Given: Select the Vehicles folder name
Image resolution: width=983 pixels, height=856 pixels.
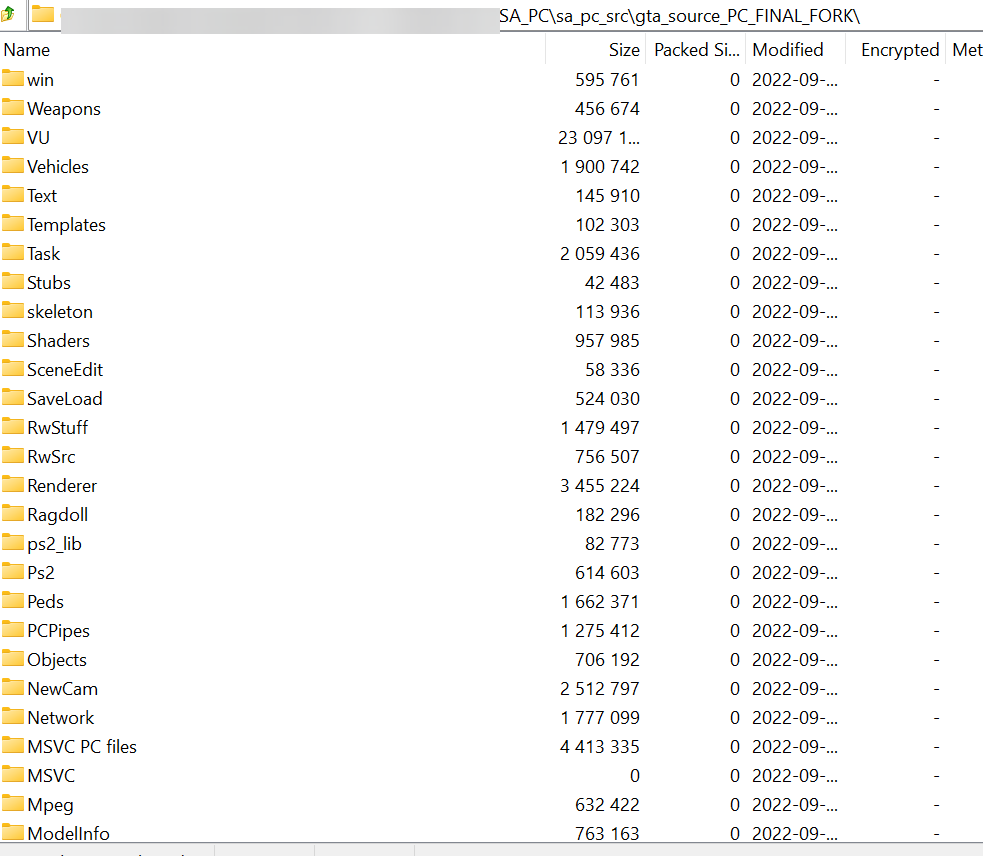Looking at the screenshot, I should pyautogui.click(x=58, y=167).
